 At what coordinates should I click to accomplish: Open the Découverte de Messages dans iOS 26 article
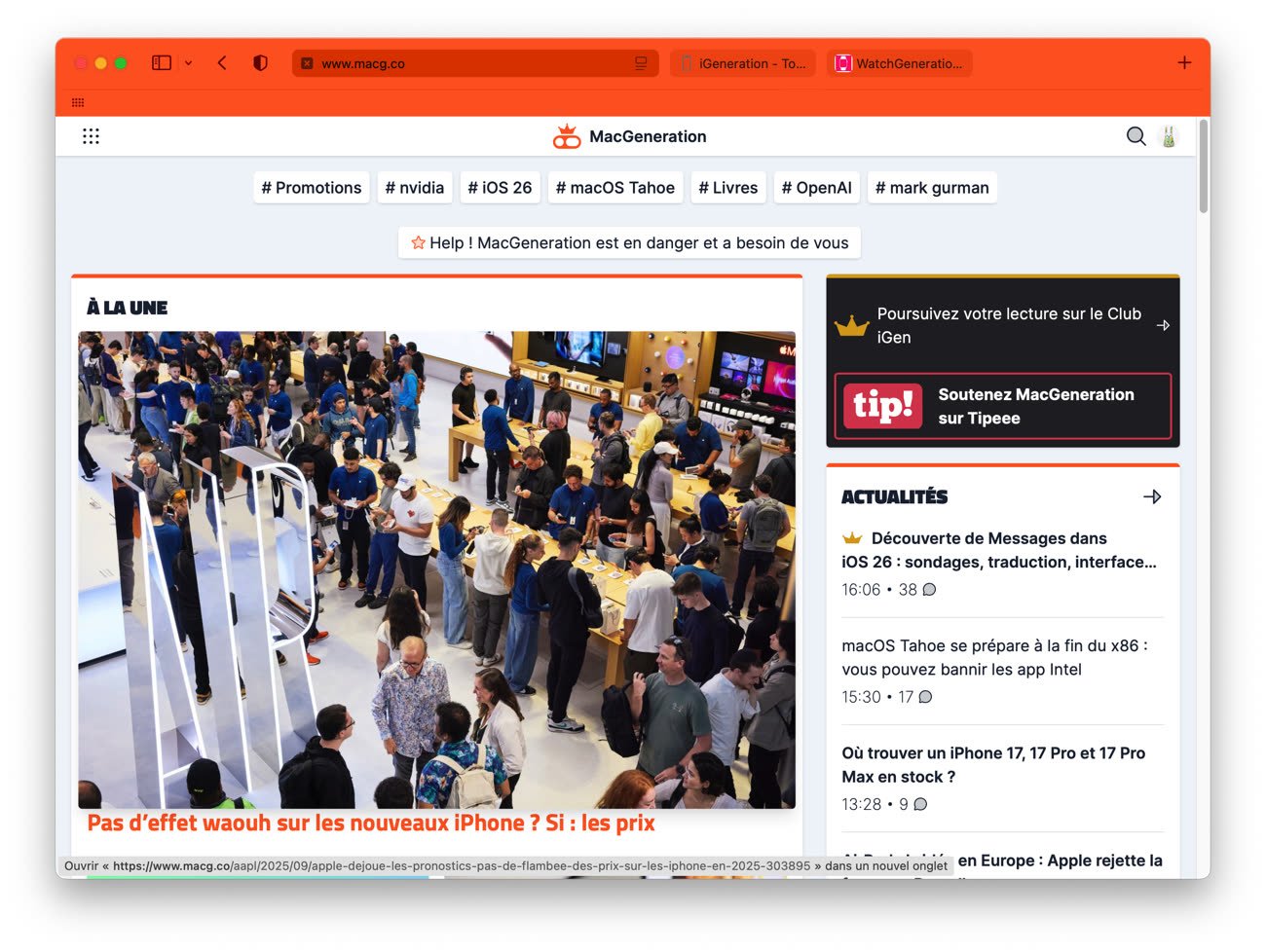point(999,550)
